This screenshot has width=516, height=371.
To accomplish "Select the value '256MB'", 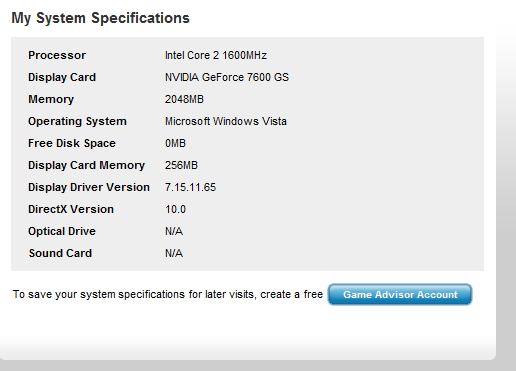I will tap(181, 165).
